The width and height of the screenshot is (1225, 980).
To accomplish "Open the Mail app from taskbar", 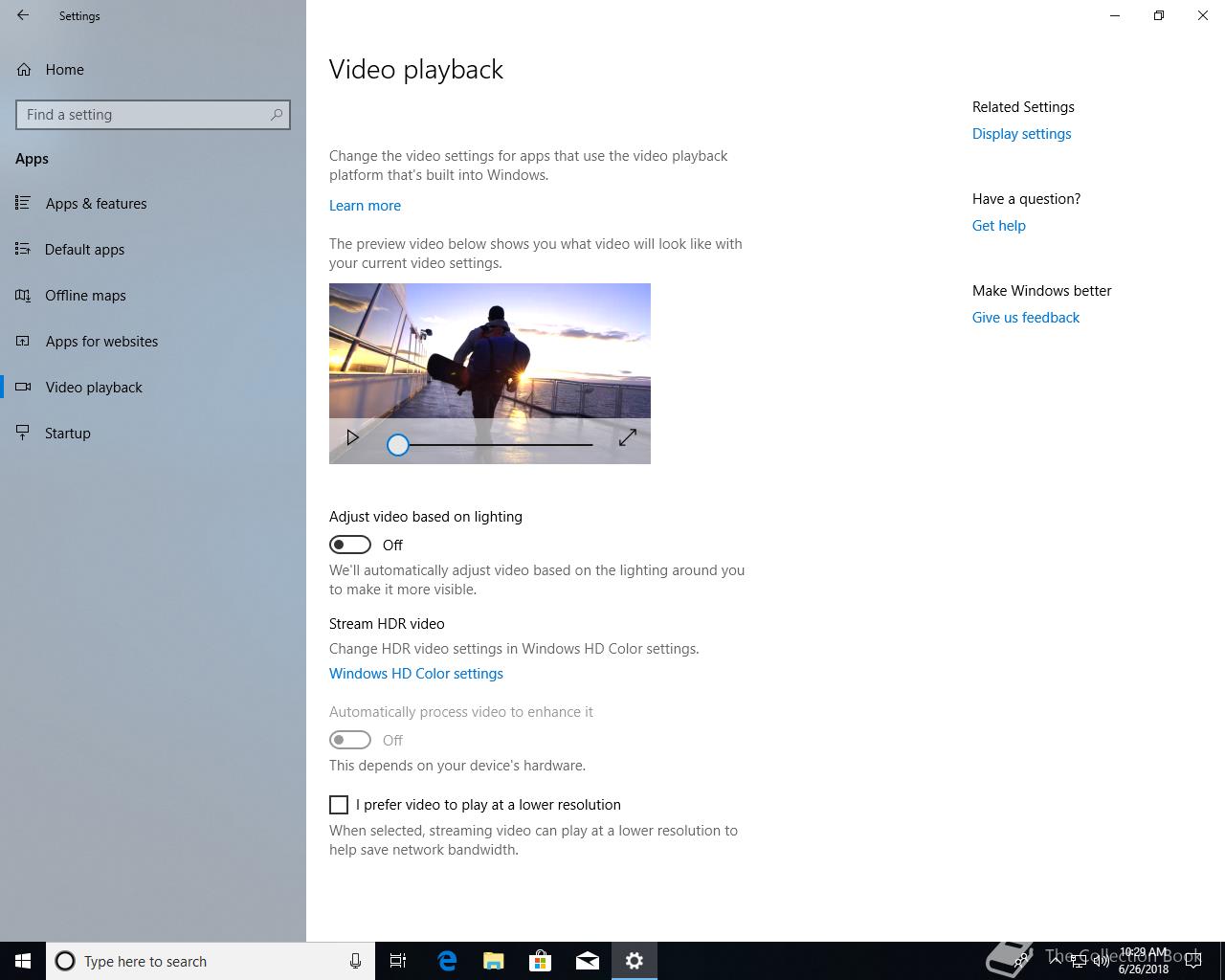I will 588,961.
